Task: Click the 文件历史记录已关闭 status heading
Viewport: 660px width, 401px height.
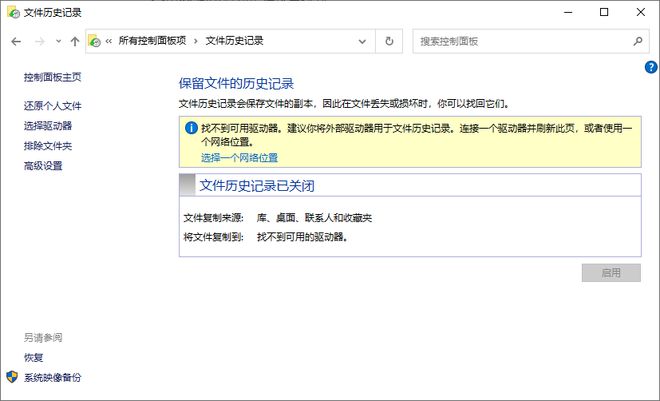Action: click(x=257, y=186)
